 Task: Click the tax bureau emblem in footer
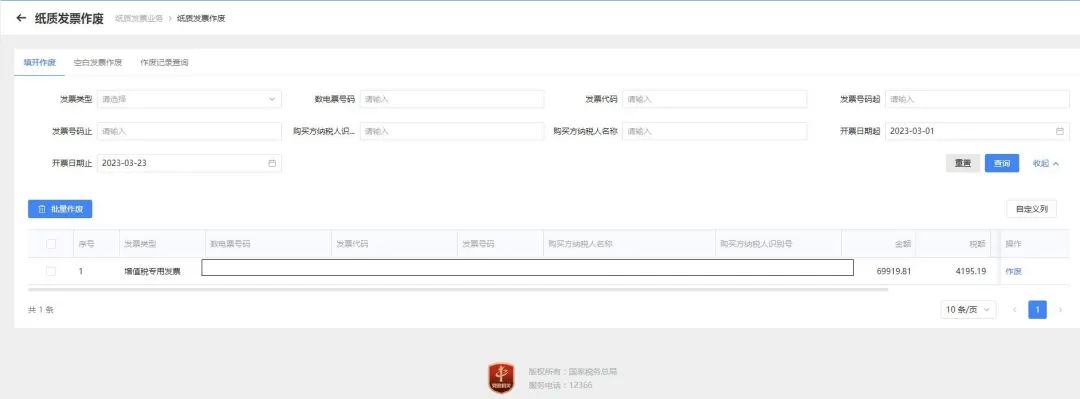point(501,378)
